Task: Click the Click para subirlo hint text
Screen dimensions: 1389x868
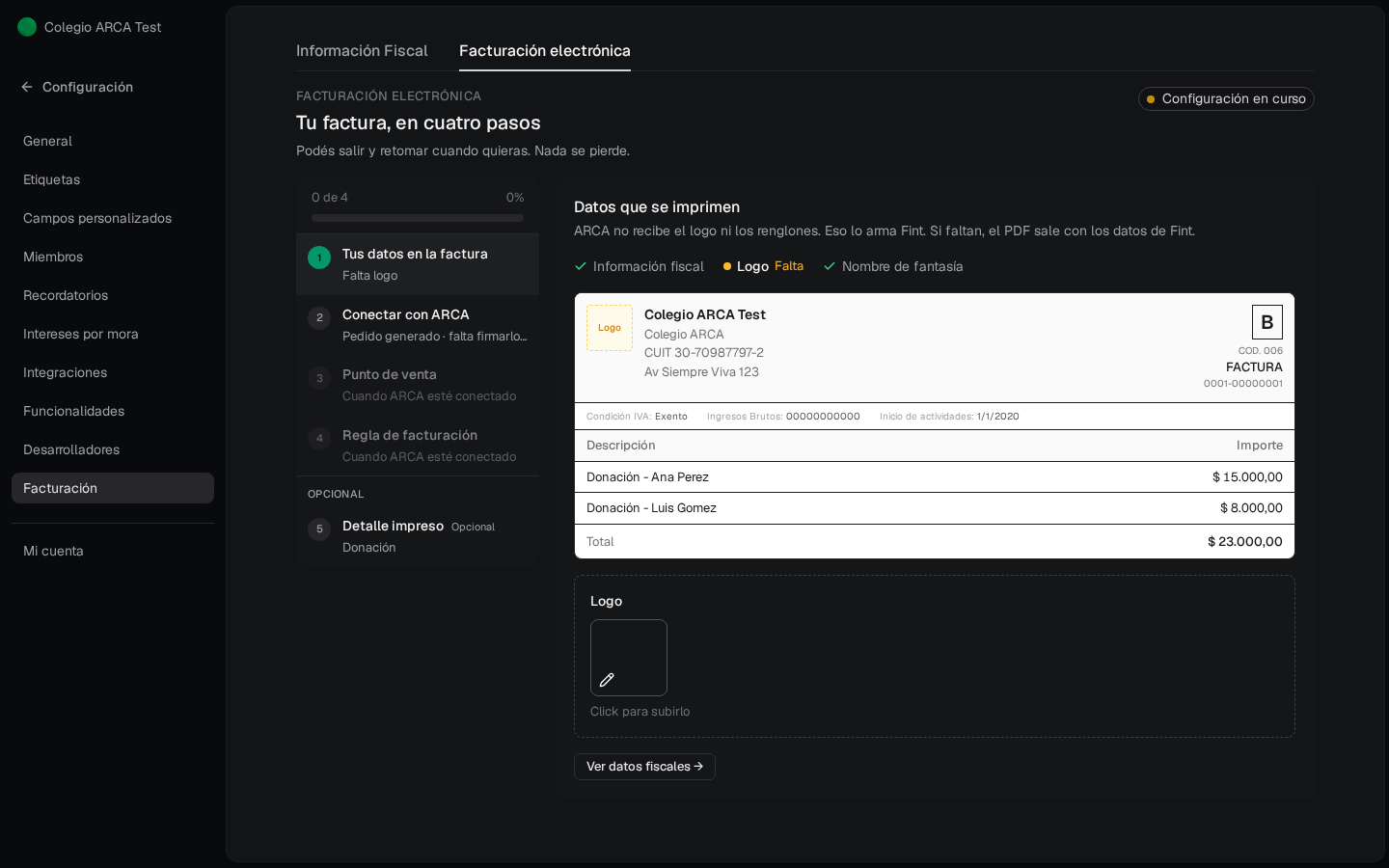Action: coord(640,712)
